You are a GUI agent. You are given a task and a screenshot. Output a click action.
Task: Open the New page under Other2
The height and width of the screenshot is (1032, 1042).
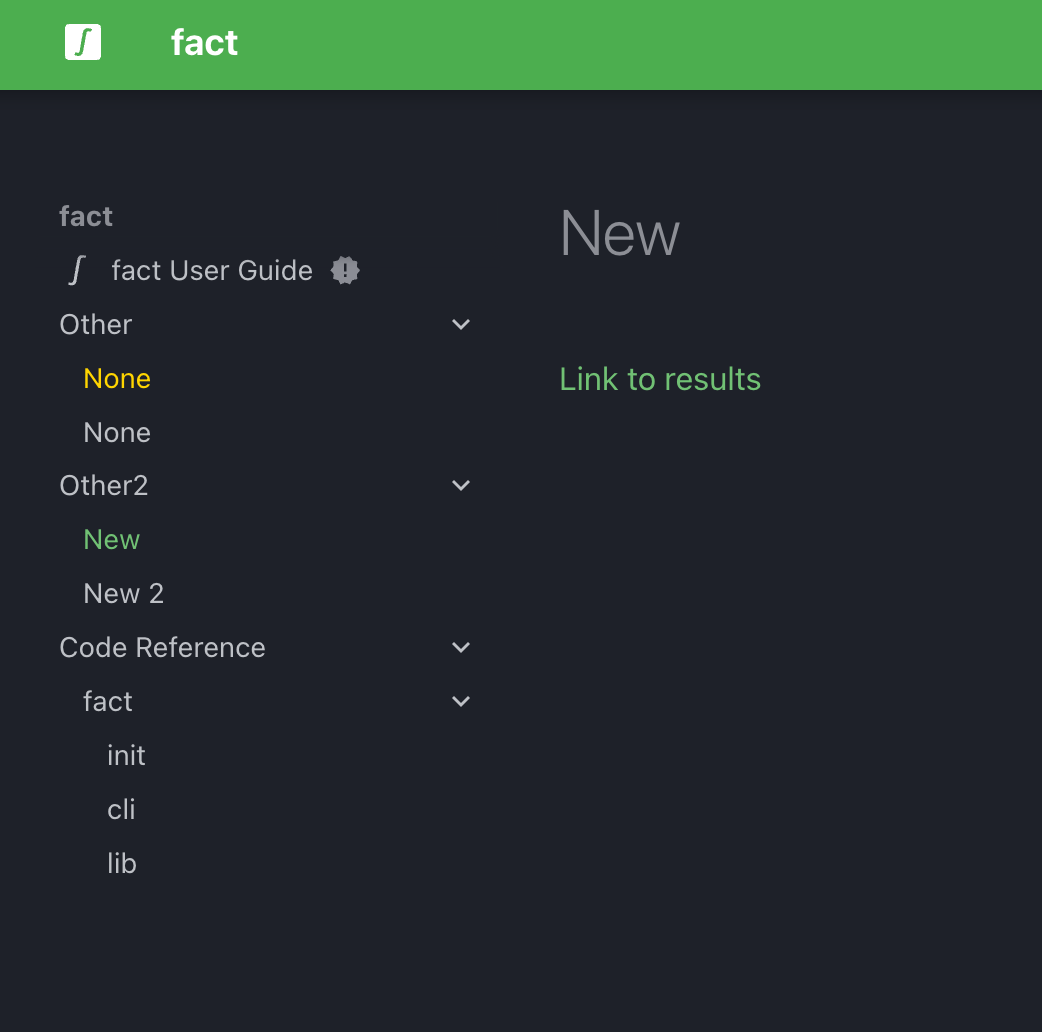point(111,539)
